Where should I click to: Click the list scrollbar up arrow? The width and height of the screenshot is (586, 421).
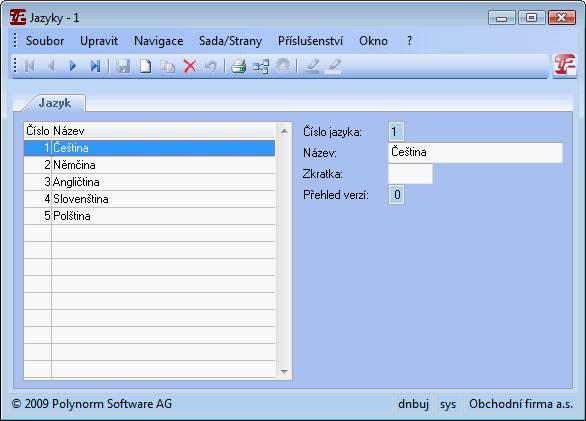coord(284,131)
